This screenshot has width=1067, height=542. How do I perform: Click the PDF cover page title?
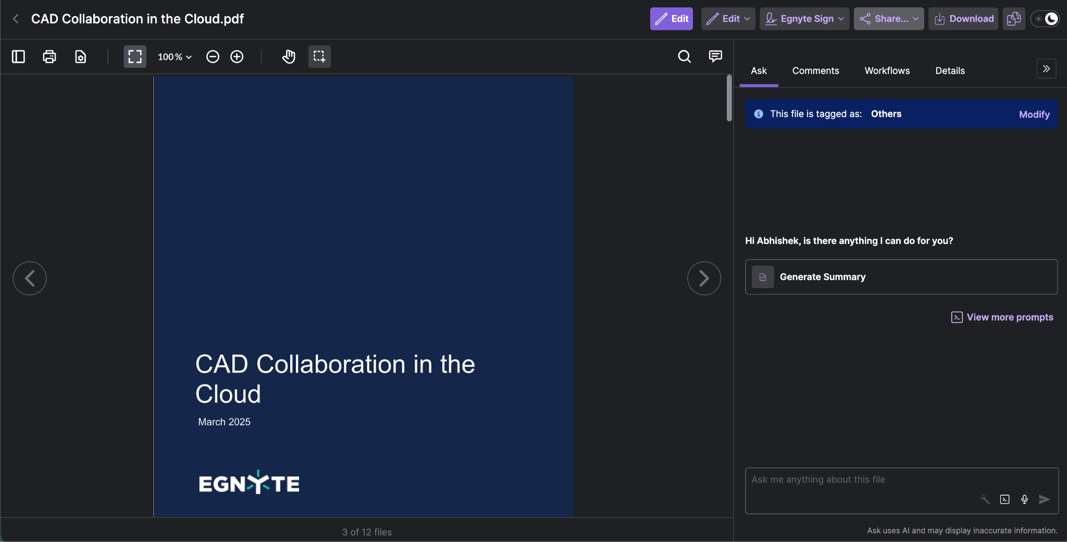335,379
